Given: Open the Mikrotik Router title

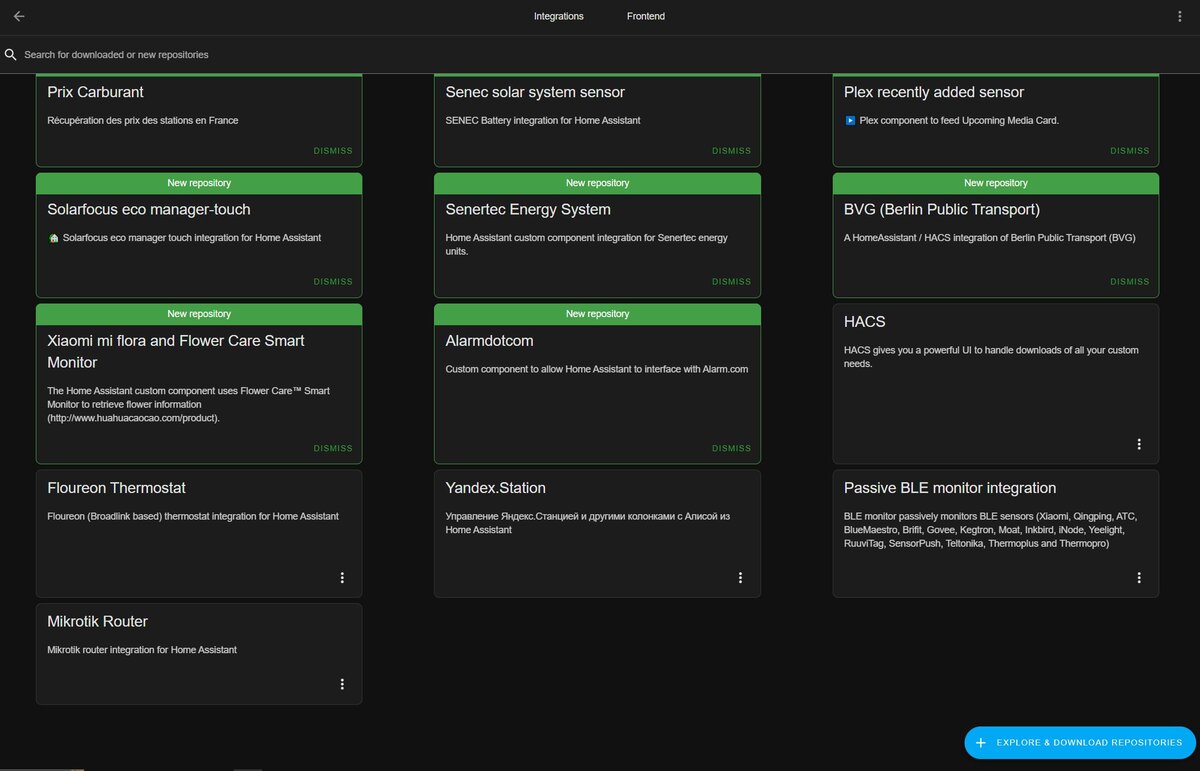Looking at the screenshot, I should 98,622.
